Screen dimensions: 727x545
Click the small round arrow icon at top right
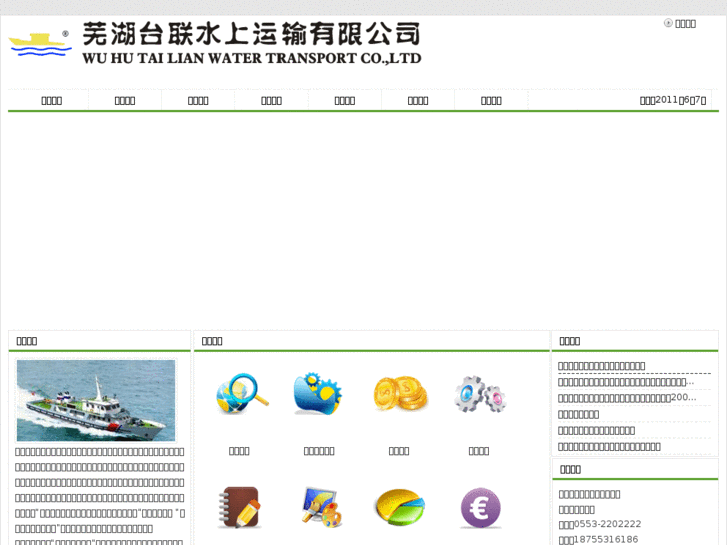668,23
